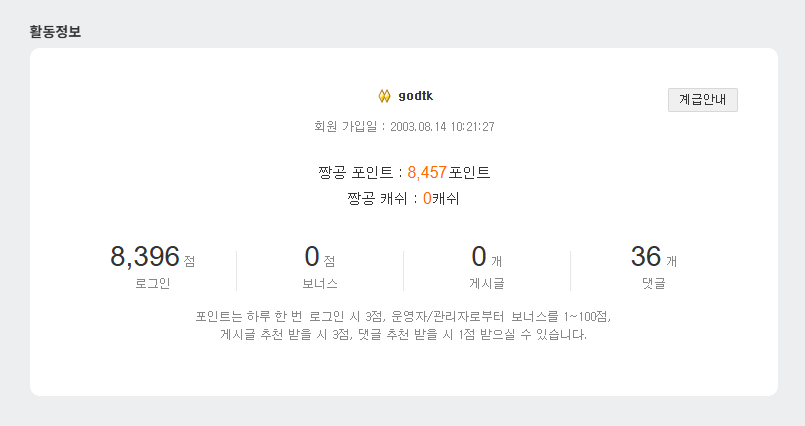This screenshot has width=805, height=426.
Task: Select the 보너스 stat label
Action: click(x=320, y=283)
